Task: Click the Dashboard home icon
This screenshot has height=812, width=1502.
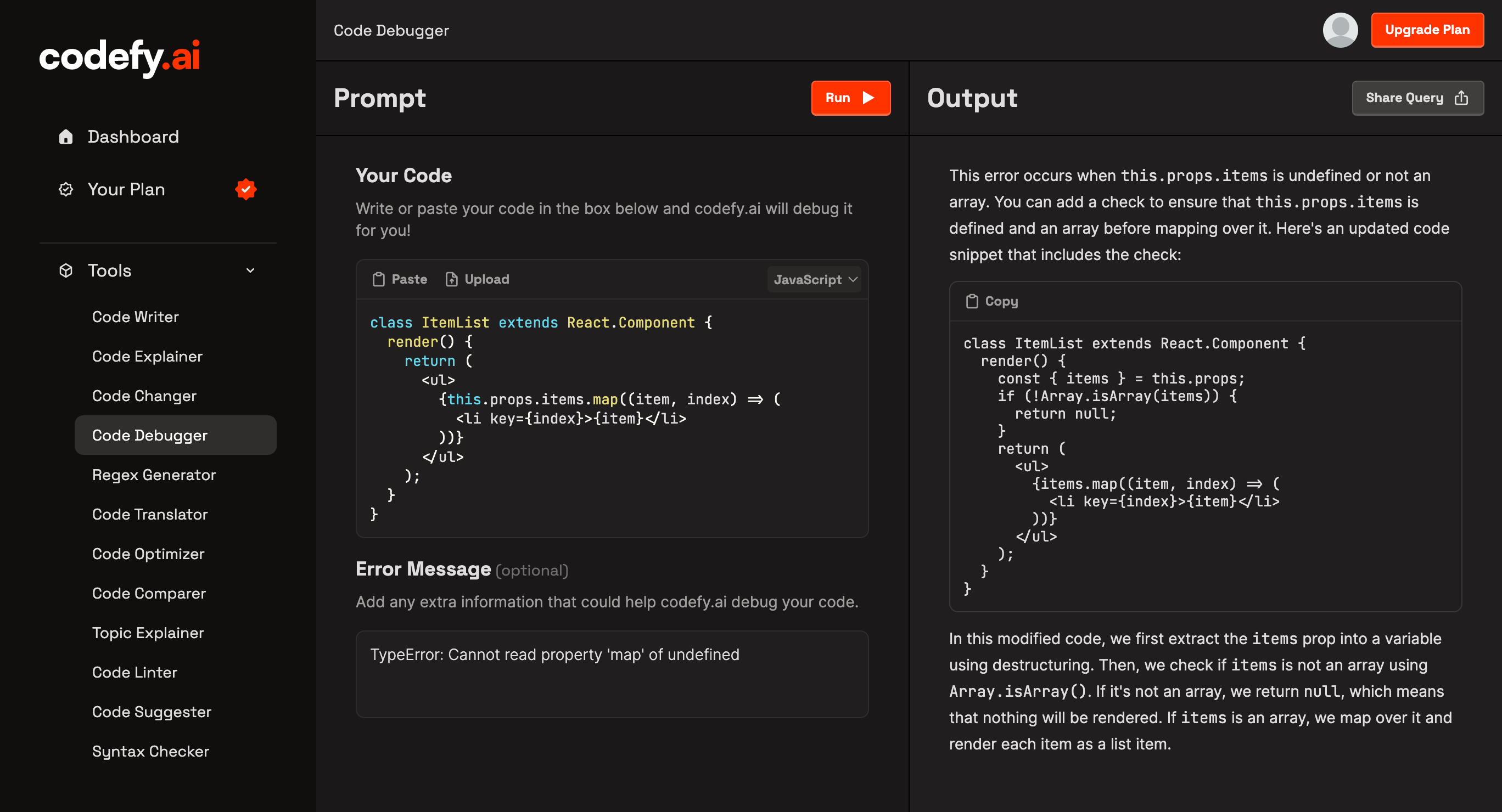Action: click(x=66, y=137)
